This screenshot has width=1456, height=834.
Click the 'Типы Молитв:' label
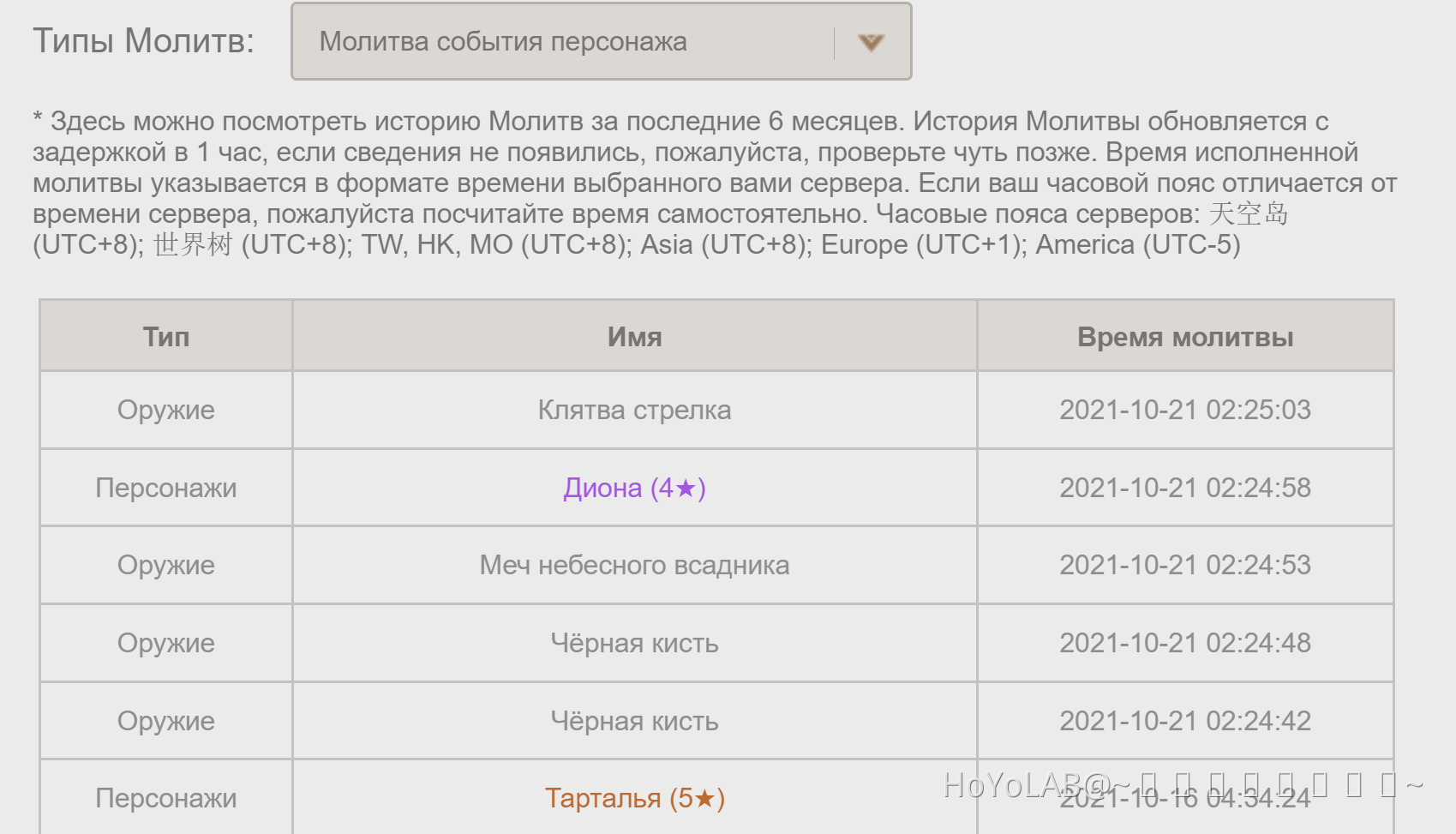pos(143,41)
